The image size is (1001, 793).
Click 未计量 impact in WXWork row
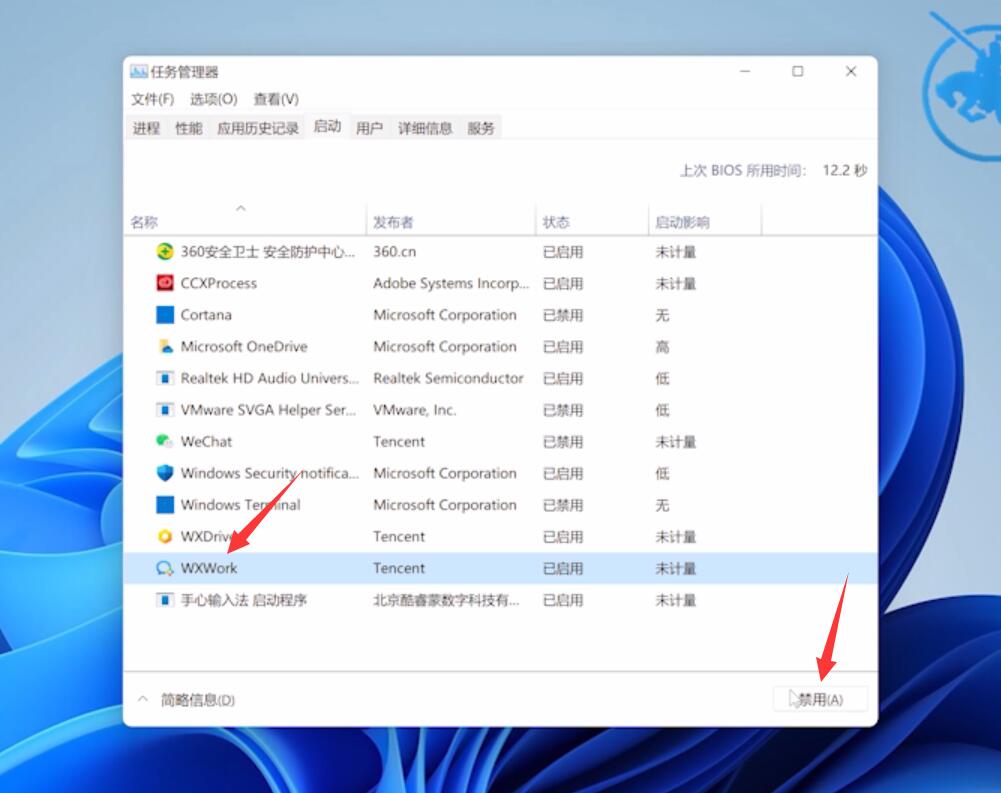point(675,568)
